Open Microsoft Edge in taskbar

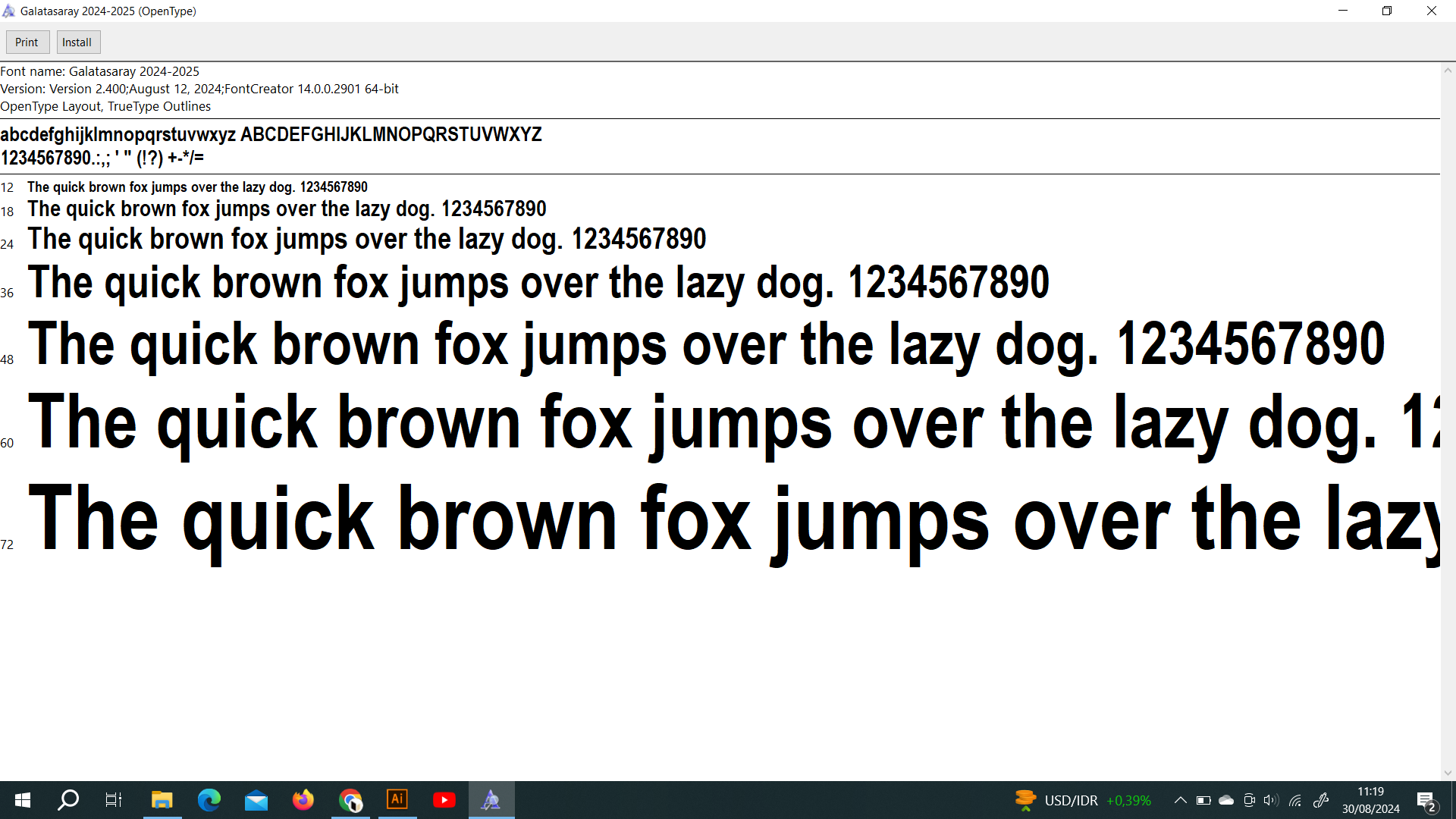coord(209,800)
